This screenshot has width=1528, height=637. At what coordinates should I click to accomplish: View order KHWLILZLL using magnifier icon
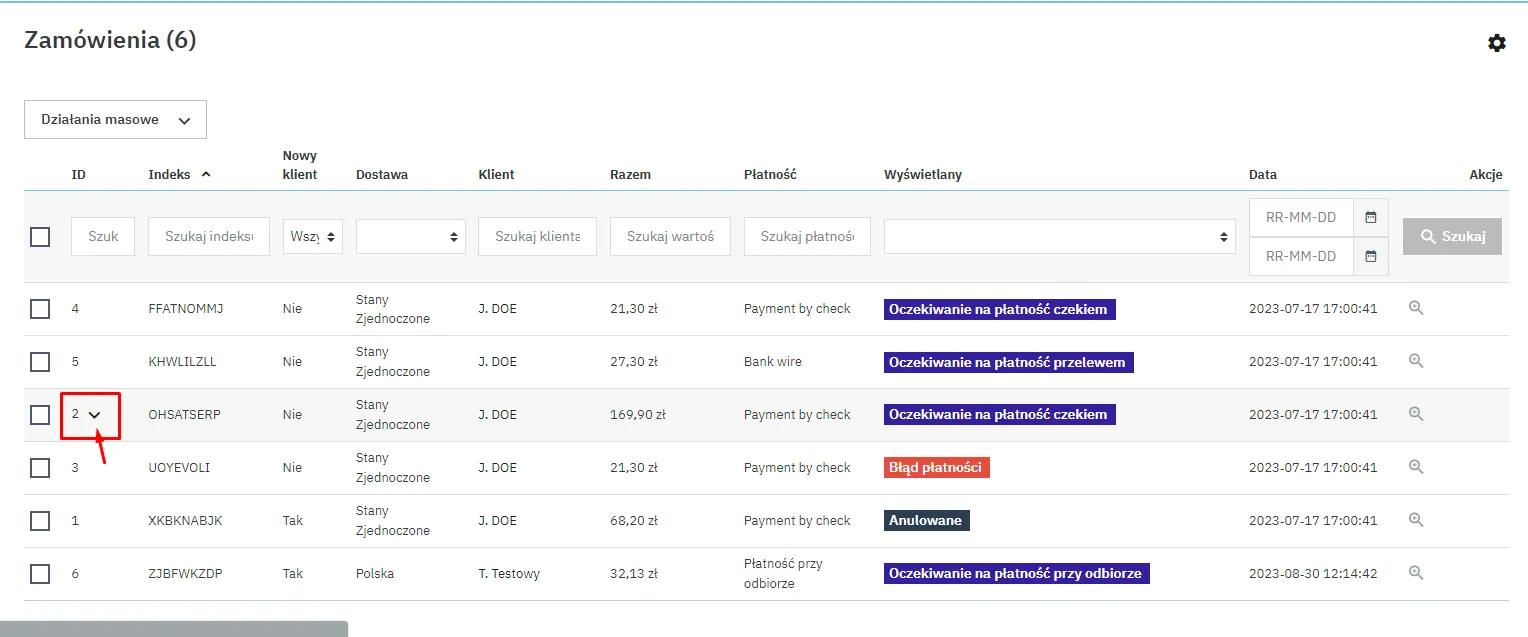point(1415,361)
